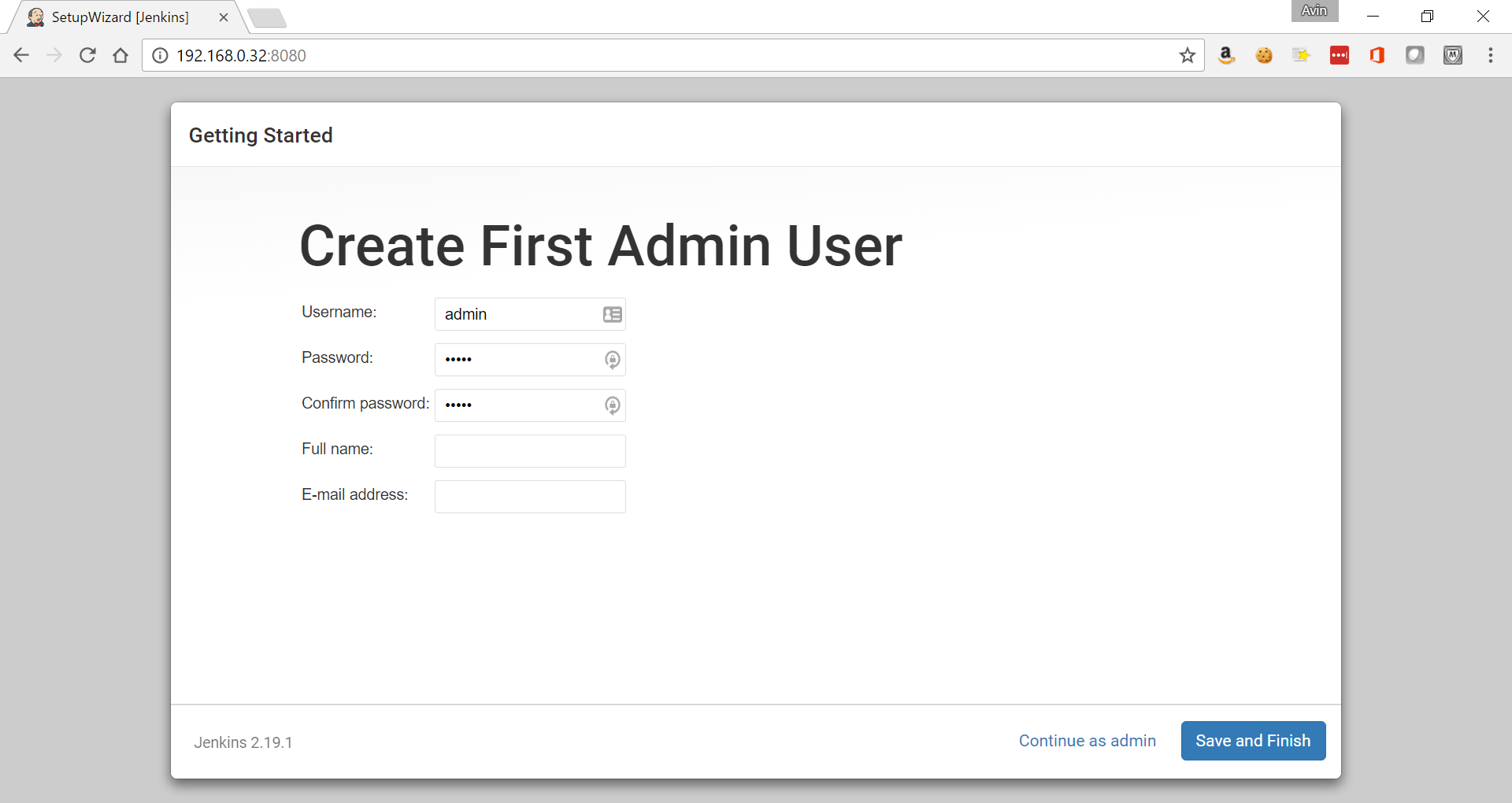1512x803 pixels.
Task: Click the browser back arrow
Action: [x=21, y=55]
